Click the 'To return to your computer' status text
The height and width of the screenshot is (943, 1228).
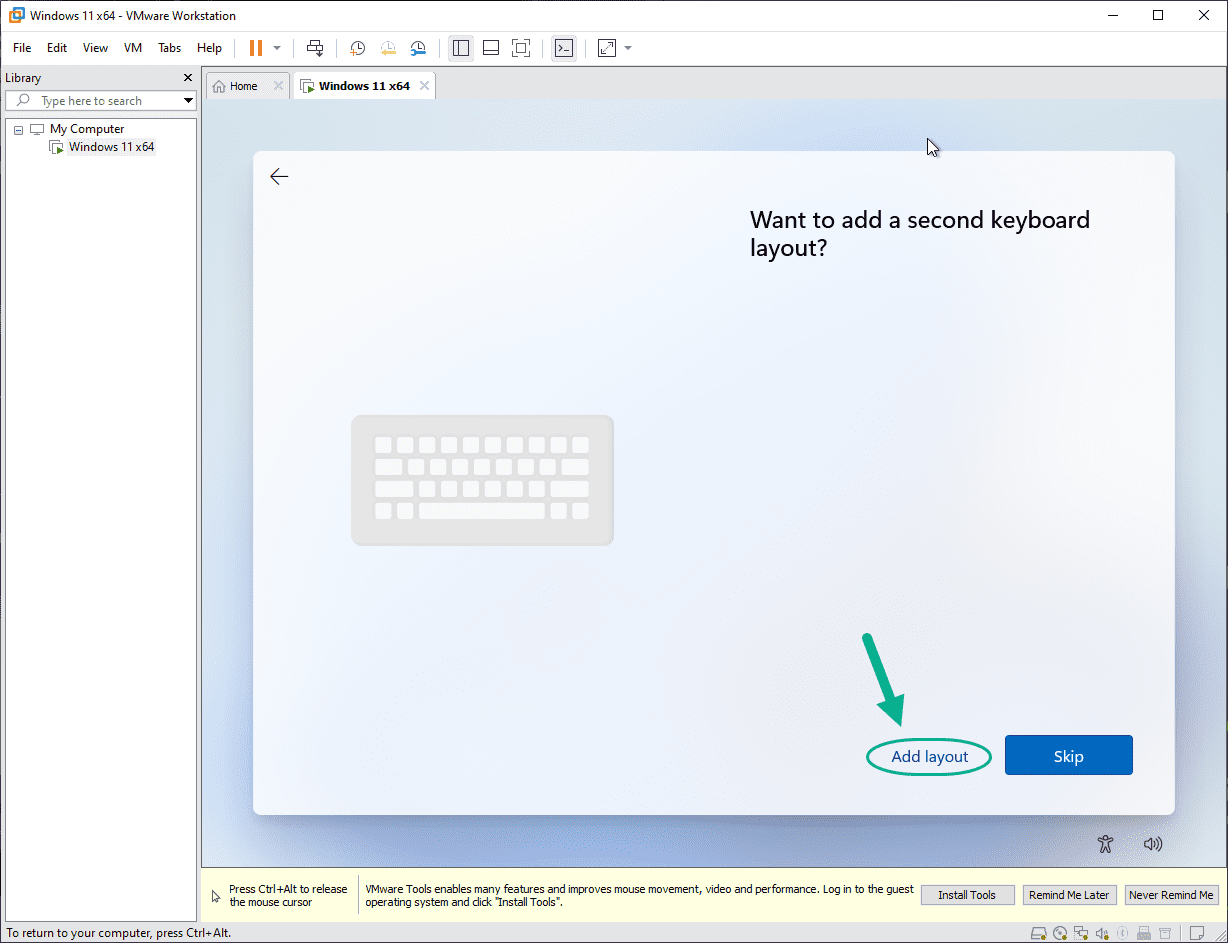coord(119,933)
